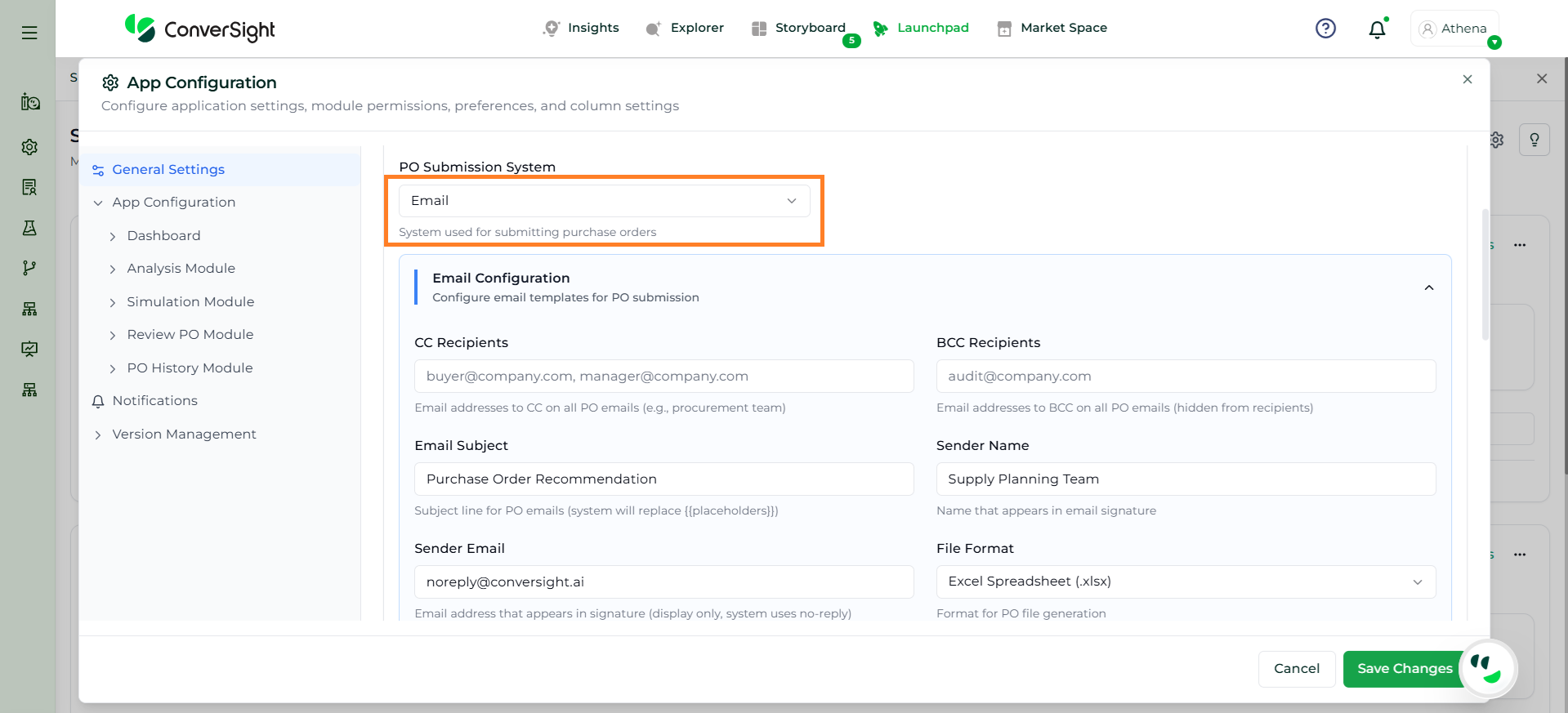The width and height of the screenshot is (1568, 713).
Task: Switch to the Market Space tab
Action: (1052, 28)
